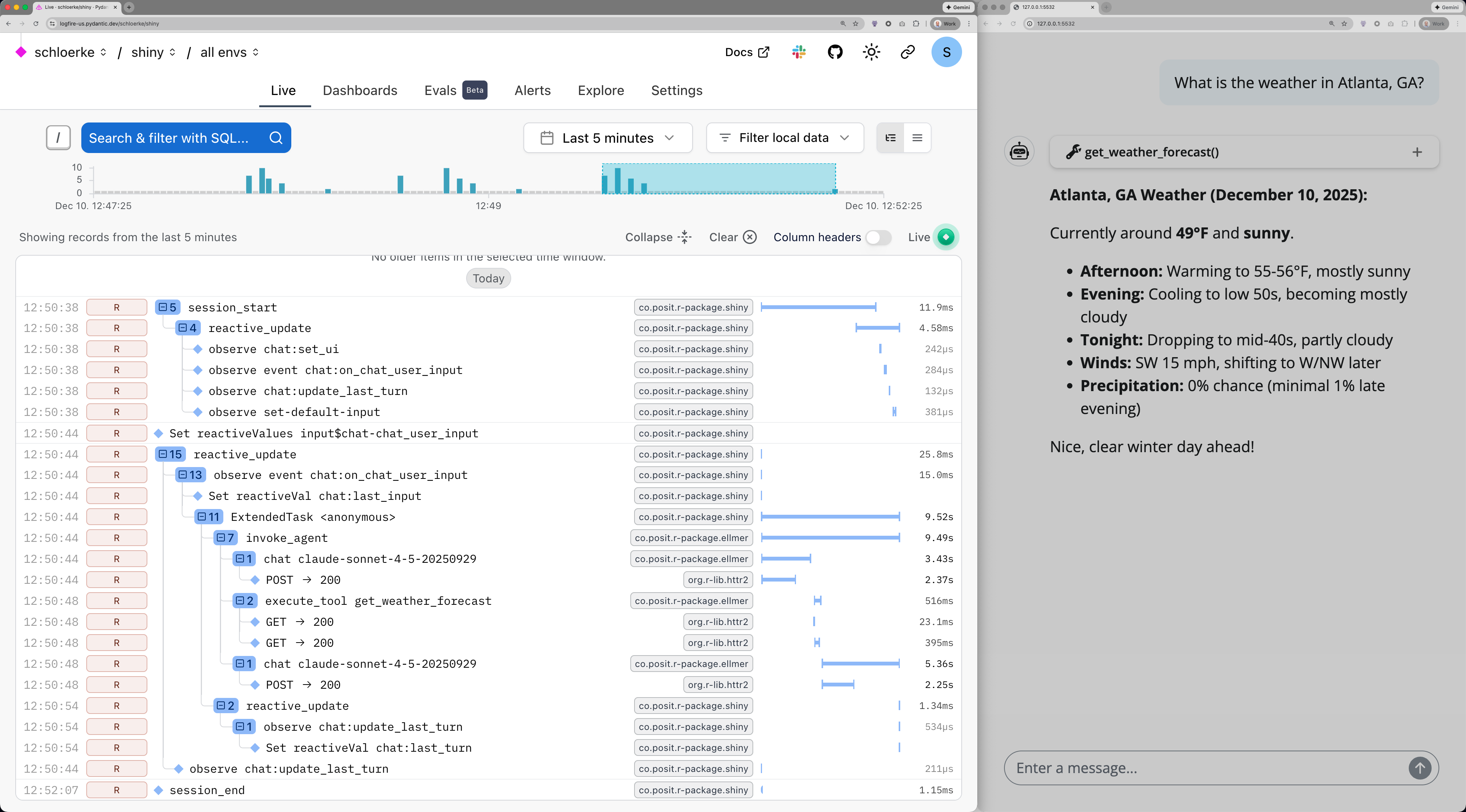Toggle the theme using the sun icon
Image resolution: width=1466 pixels, height=812 pixels.
tap(871, 52)
